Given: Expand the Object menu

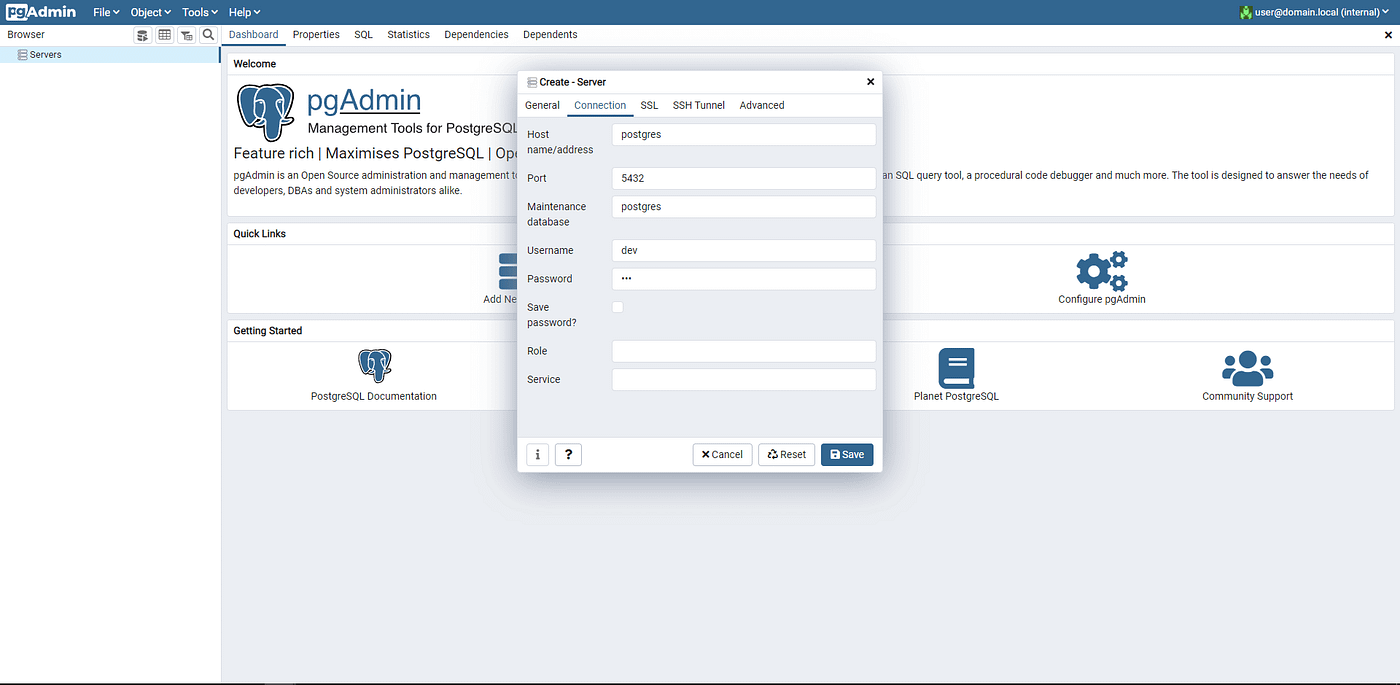Looking at the screenshot, I should tap(150, 12).
